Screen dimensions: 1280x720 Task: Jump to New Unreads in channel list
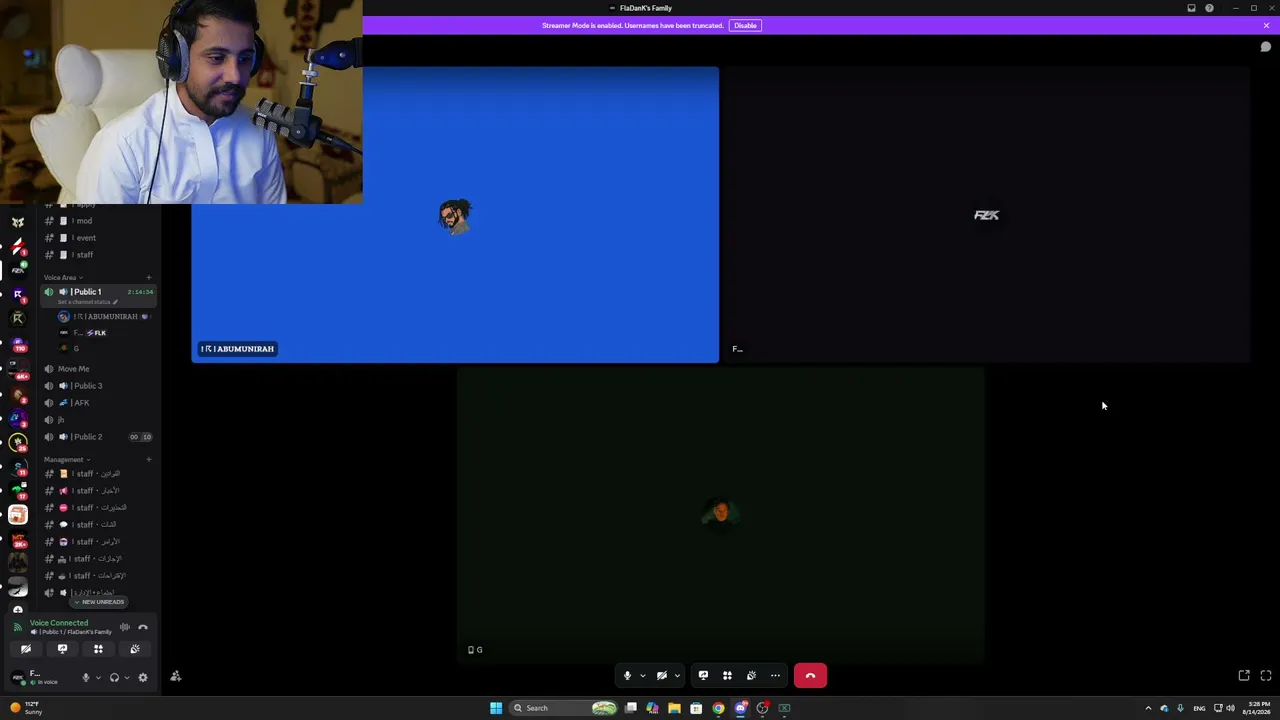100,602
